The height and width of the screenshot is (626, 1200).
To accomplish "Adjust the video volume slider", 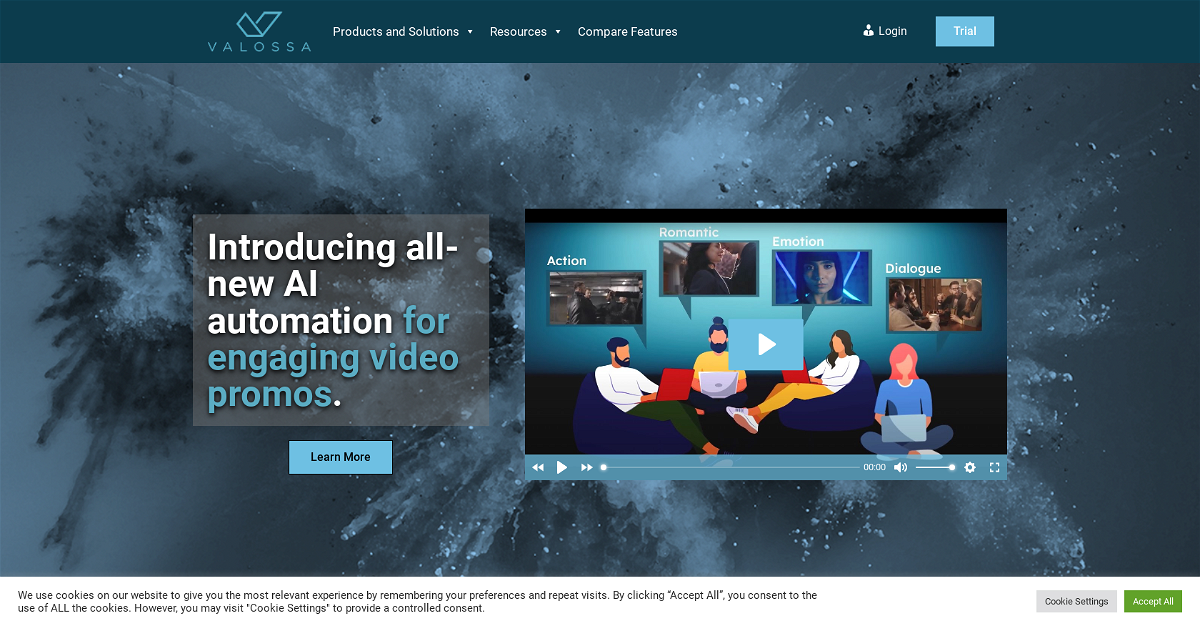I will pos(934,467).
